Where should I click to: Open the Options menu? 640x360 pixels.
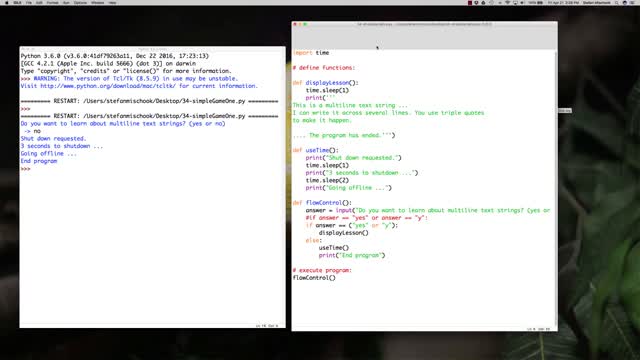click(x=80, y=2)
